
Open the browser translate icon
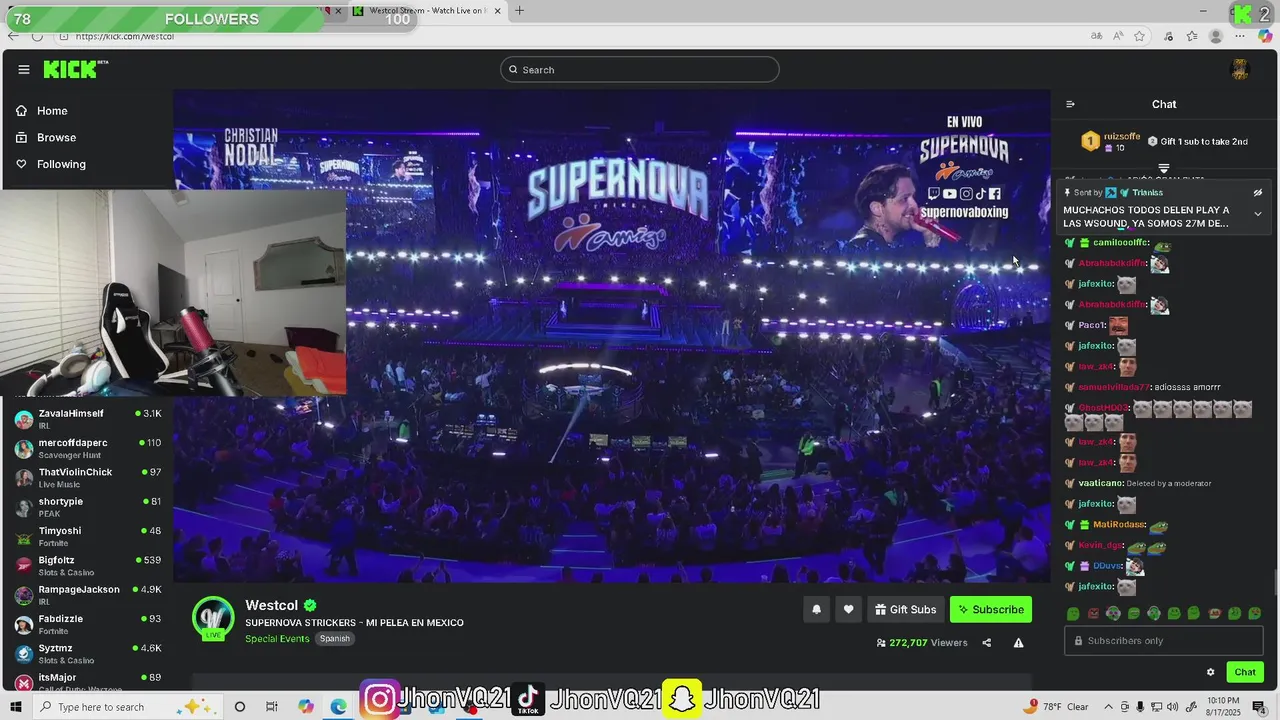1097,36
